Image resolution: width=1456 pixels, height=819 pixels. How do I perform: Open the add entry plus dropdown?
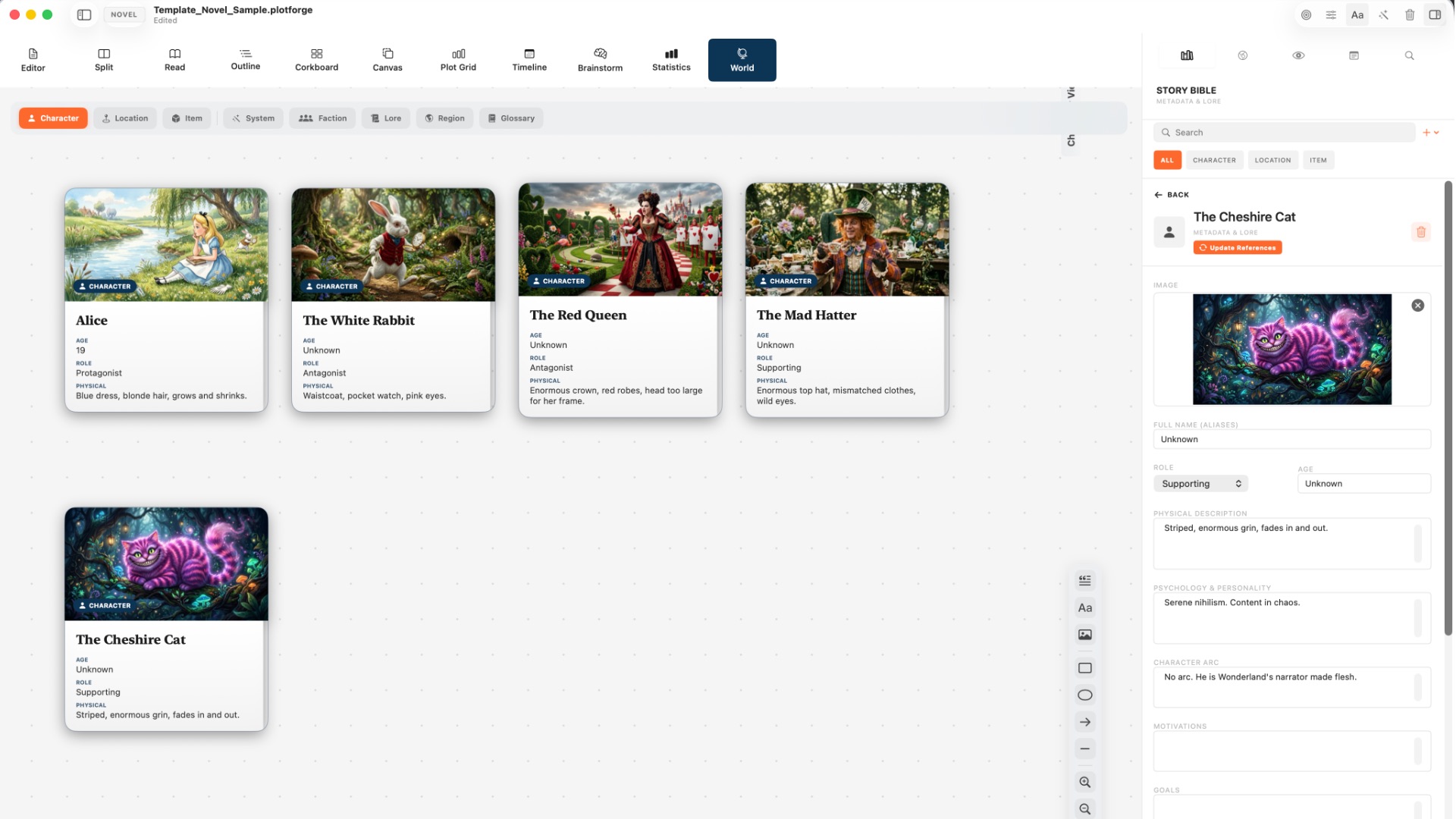click(1430, 133)
